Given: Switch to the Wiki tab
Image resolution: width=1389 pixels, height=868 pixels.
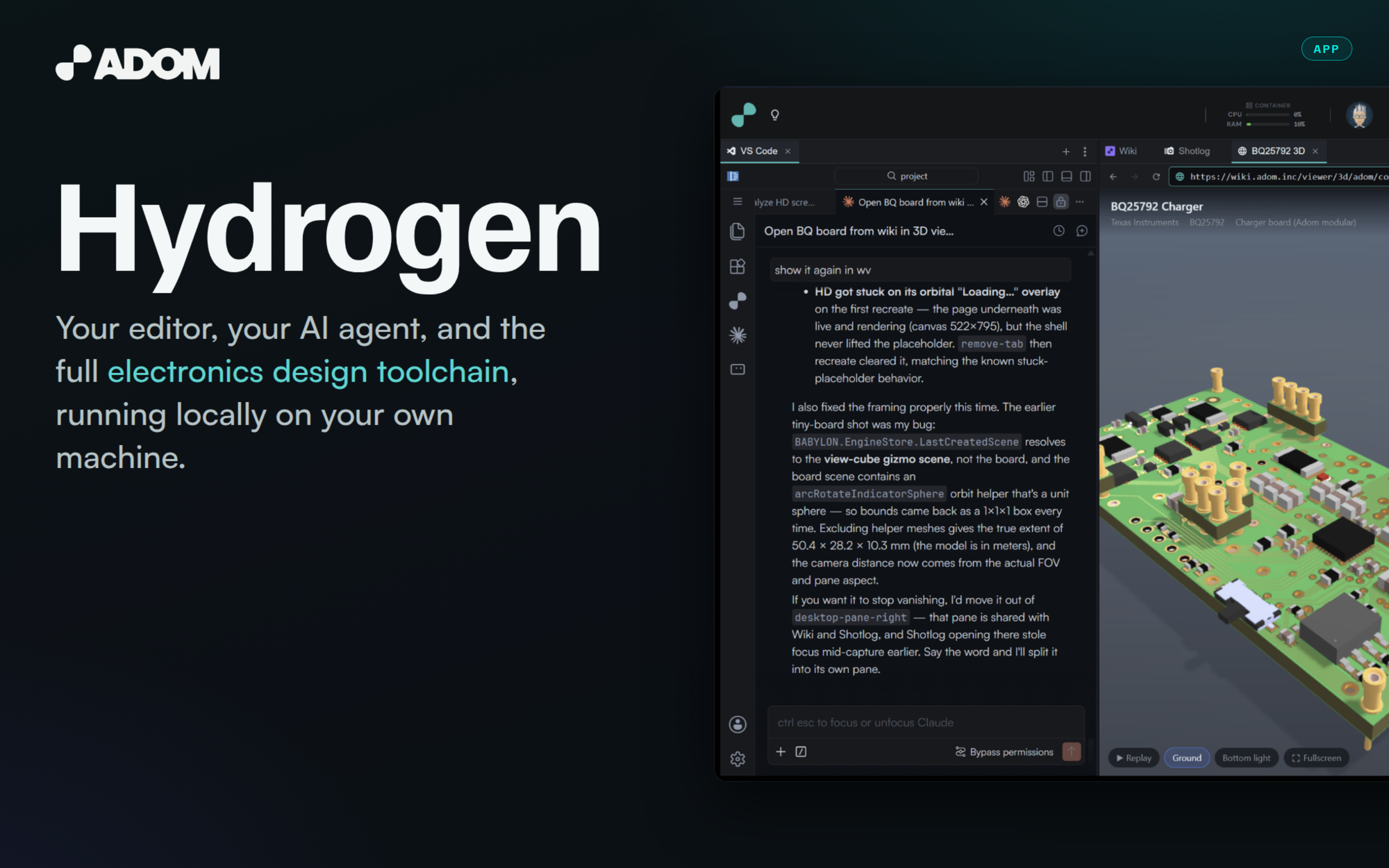Looking at the screenshot, I should (x=1121, y=151).
